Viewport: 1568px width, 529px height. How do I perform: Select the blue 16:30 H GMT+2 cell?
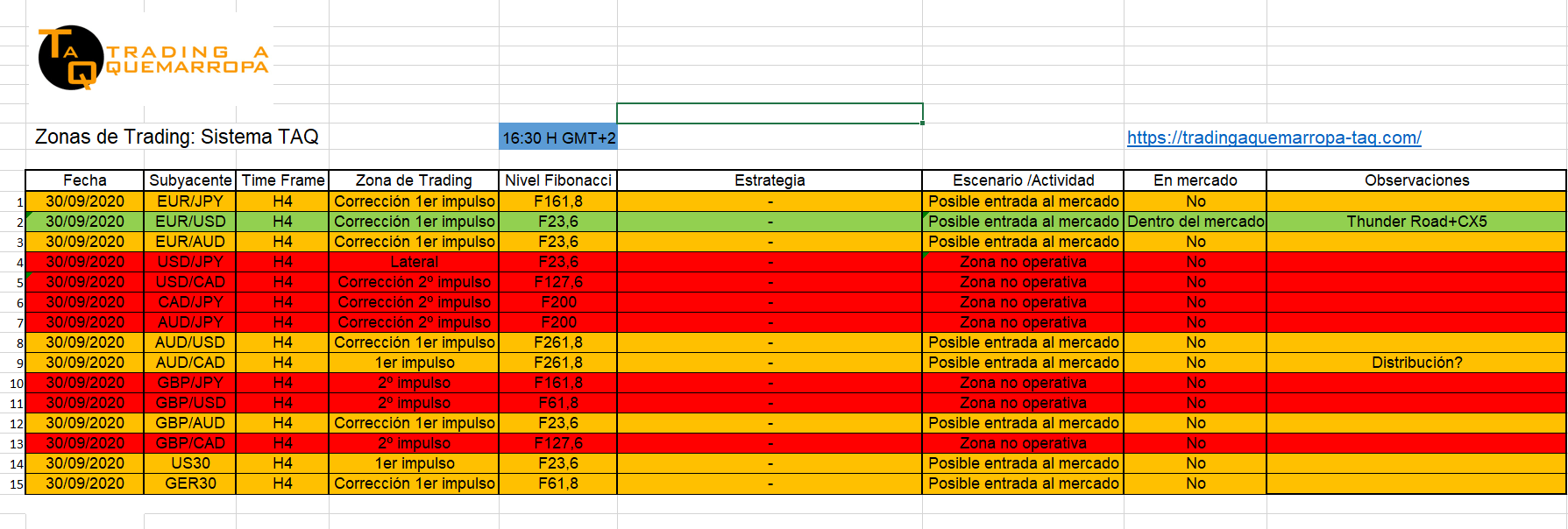pos(558,138)
